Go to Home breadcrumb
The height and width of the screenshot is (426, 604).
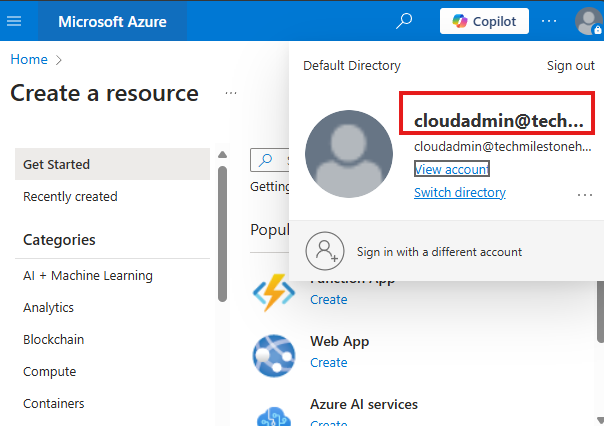click(x=29, y=59)
